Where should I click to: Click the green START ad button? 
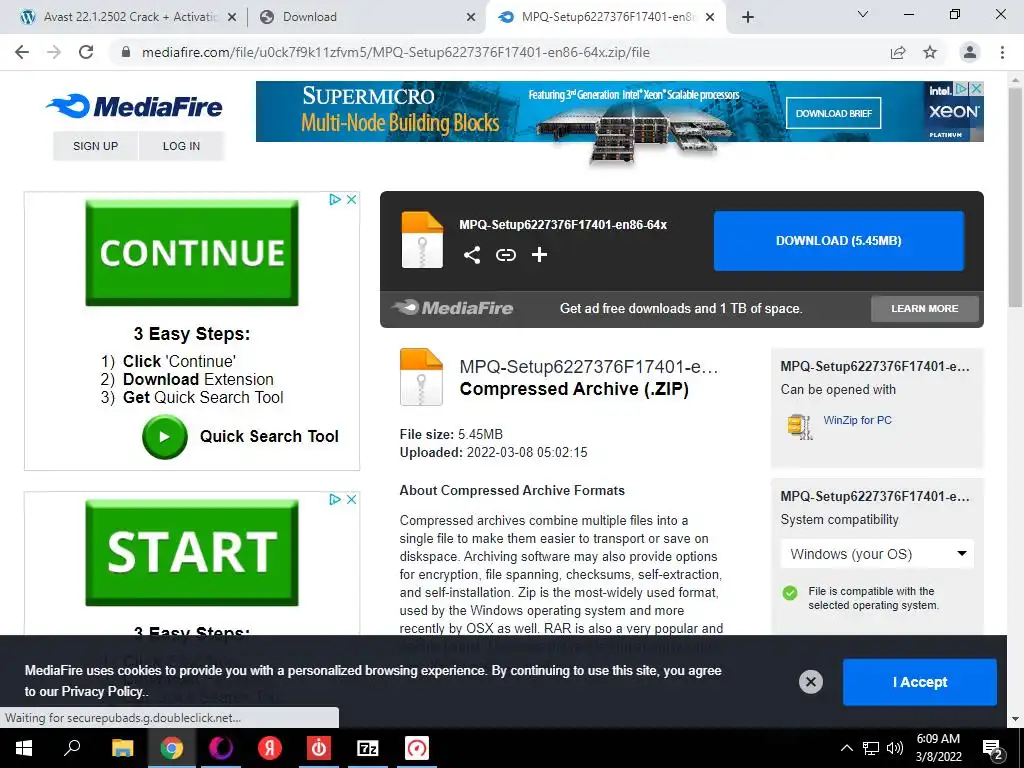pyautogui.click(x=192, y=552)
